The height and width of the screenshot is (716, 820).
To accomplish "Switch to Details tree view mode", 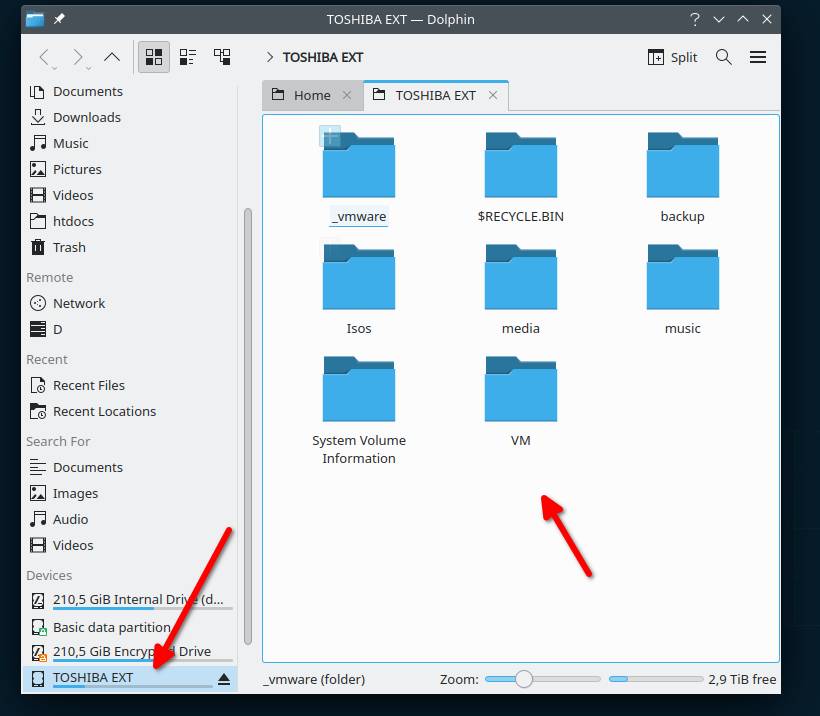I will coord(222,57).
